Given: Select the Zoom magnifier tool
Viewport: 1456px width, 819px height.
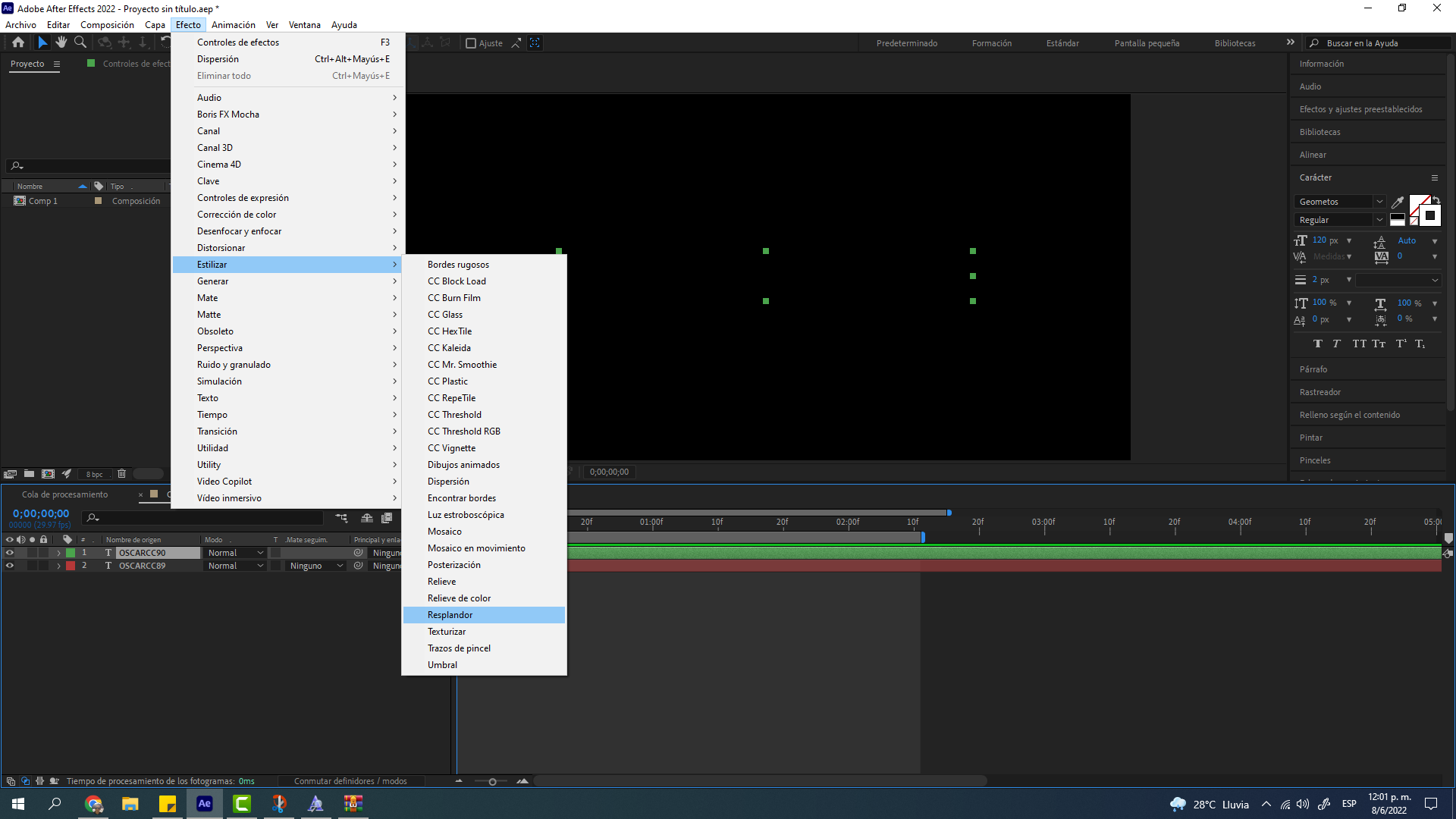Looking at the screenshot, I should point(80,42).
